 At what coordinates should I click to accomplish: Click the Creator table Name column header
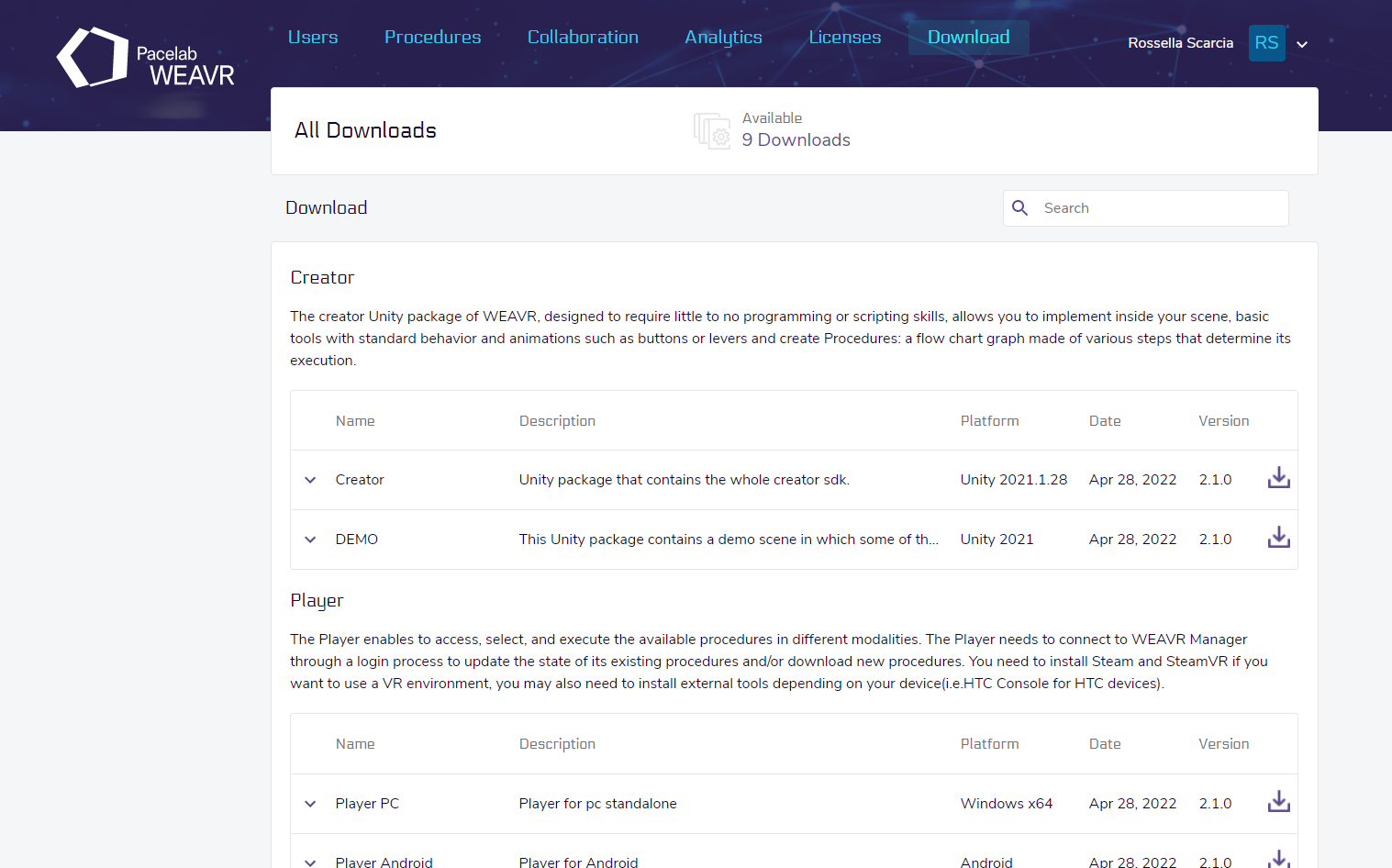[x=355, y=421]
